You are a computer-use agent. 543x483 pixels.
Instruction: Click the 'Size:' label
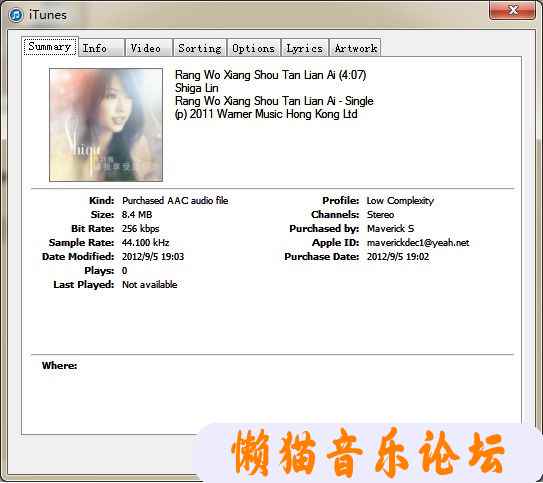[x=103, y=215]
